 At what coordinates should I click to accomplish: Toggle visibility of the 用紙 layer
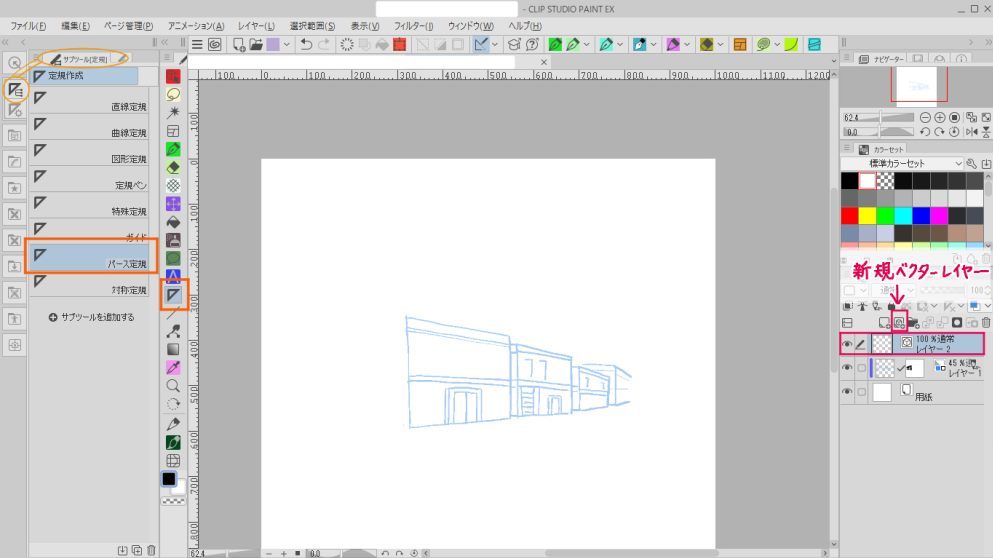point(847,394)
